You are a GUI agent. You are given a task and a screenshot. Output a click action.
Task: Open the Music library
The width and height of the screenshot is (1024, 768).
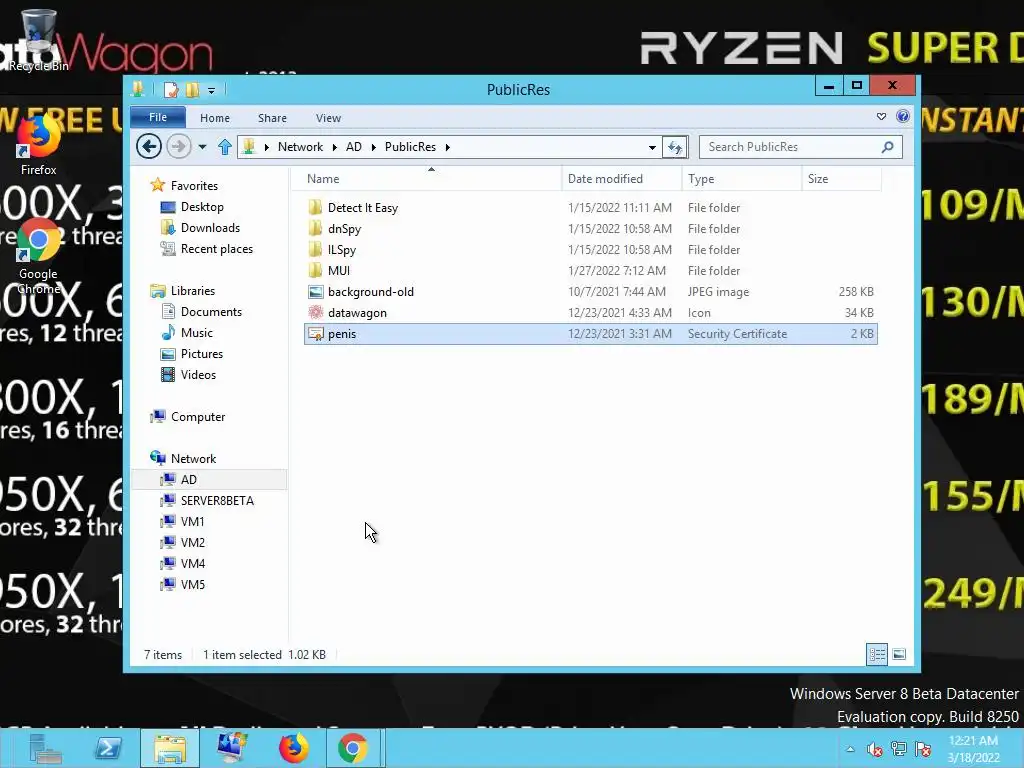[197, 333]
